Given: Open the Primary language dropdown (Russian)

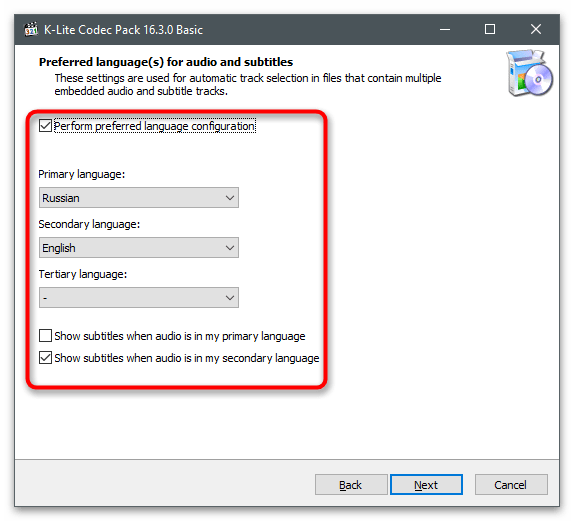Looking at the screenshot, I should [x=139, y=198].
